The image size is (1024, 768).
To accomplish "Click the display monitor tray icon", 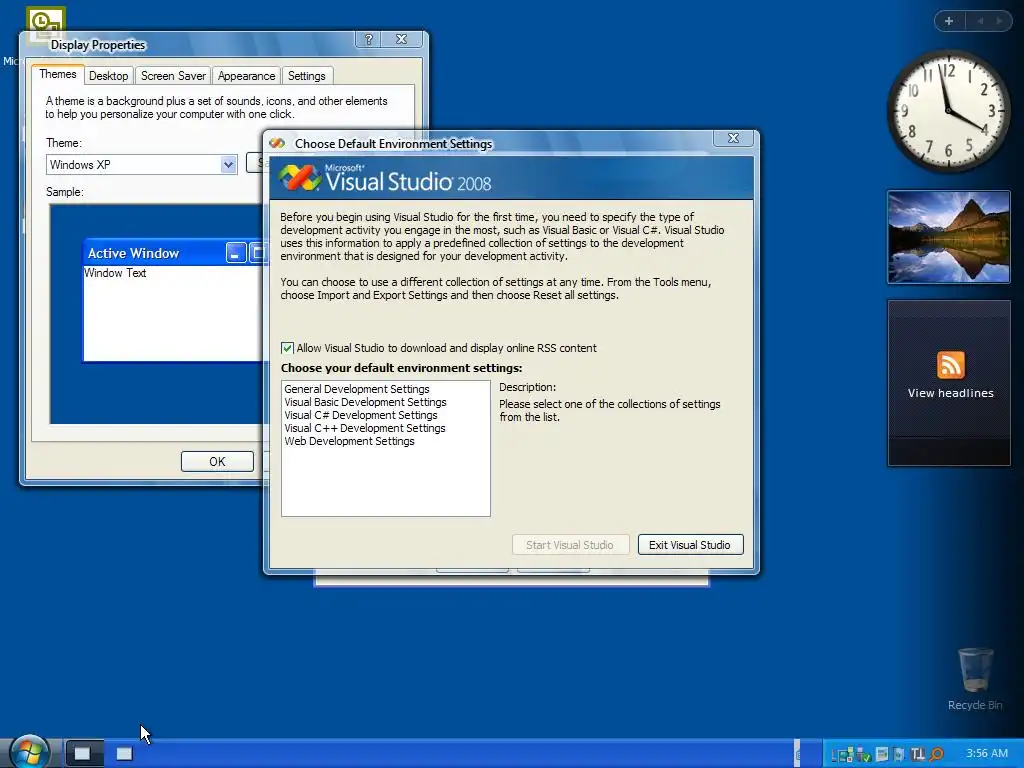I will [x=882, y=754].
